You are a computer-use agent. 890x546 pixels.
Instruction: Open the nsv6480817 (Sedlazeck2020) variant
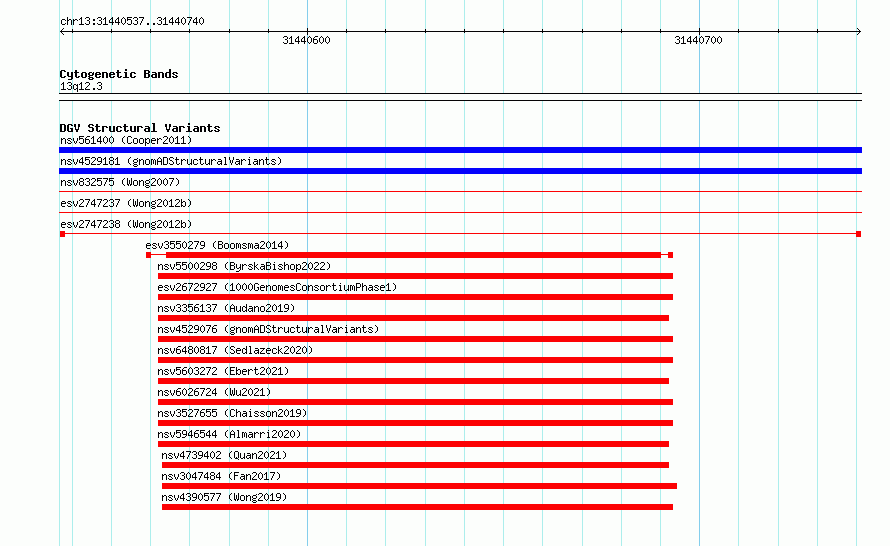[x=235, y=350]
